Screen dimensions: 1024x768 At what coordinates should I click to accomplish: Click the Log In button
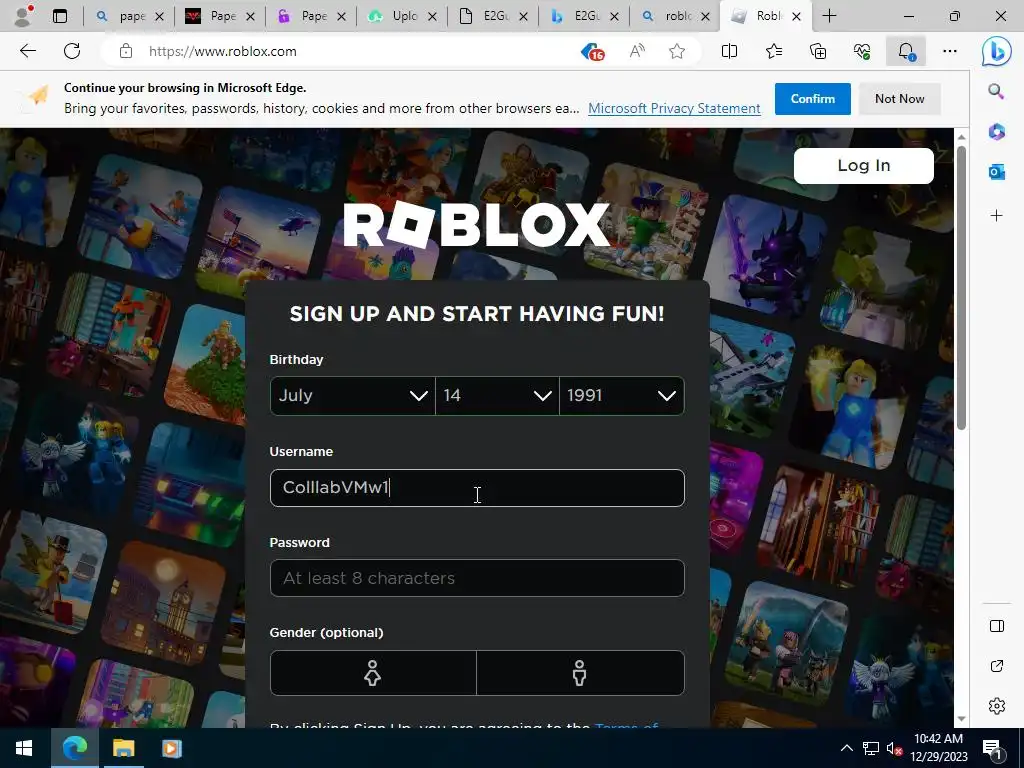[863, 166]
